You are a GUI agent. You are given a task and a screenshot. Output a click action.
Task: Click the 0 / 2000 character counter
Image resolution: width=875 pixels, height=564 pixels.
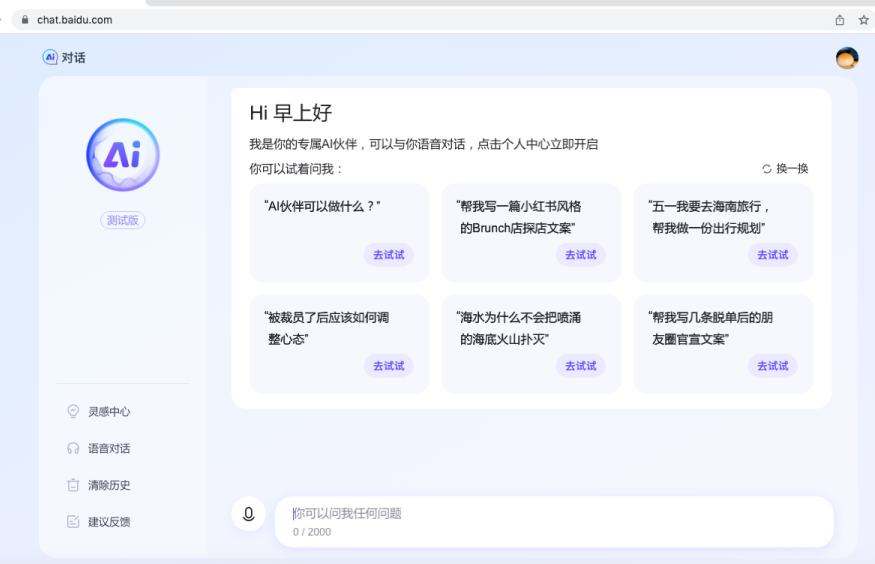312,532
